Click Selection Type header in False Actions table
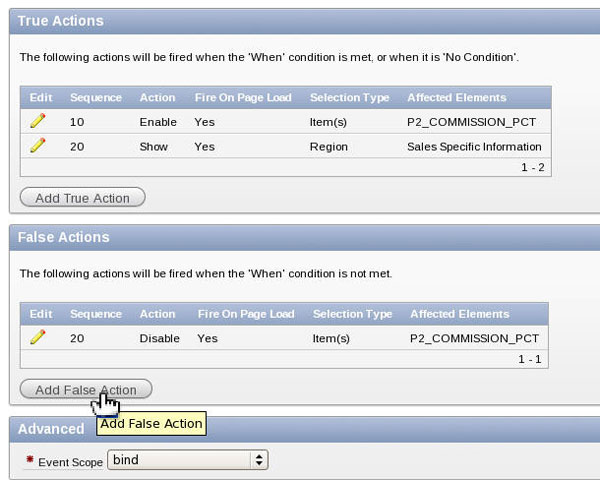The height and width of the screenshot is (480, 600). click(352, 314)
